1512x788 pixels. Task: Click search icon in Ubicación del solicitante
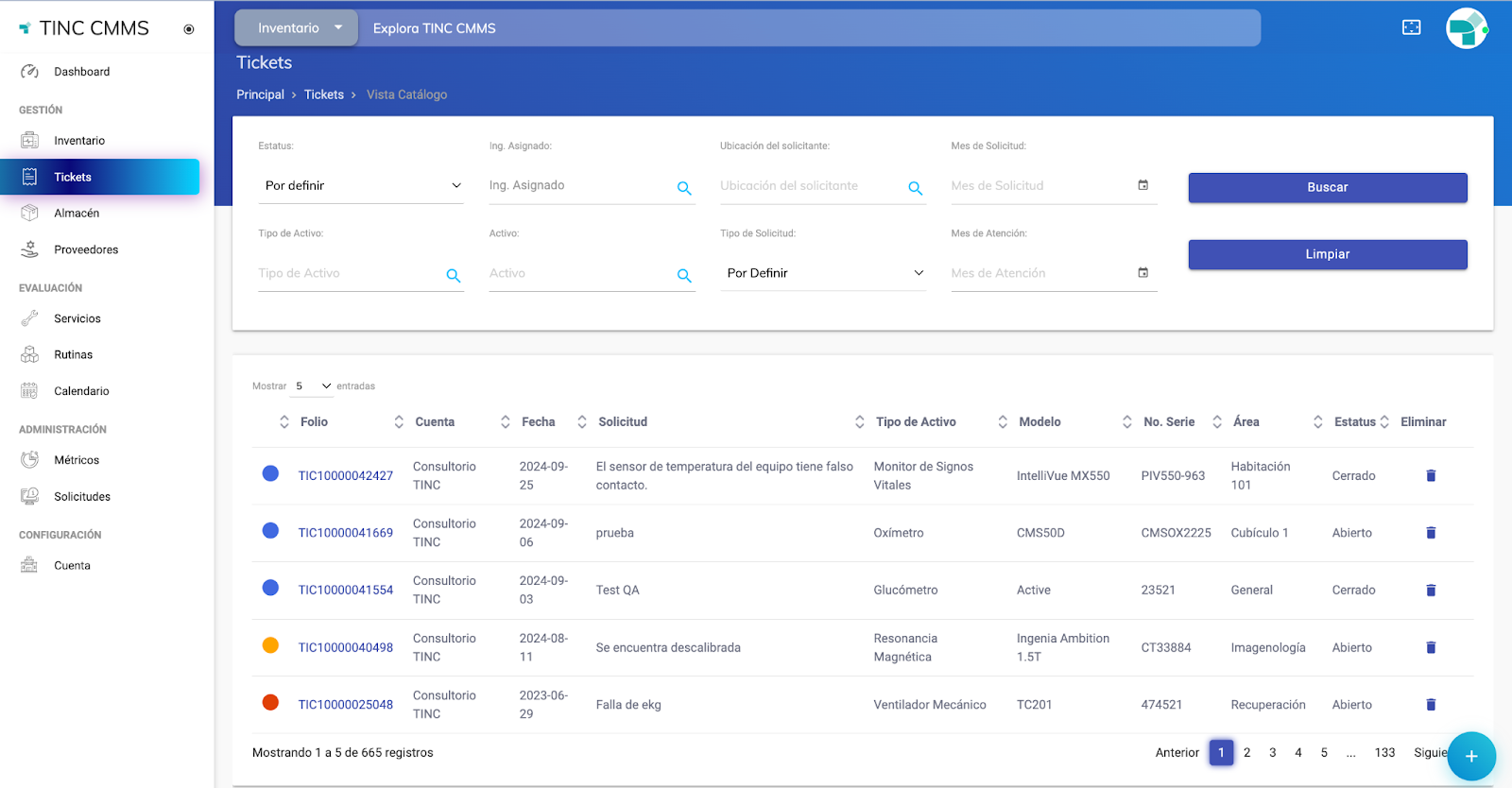tap(915, 188)
